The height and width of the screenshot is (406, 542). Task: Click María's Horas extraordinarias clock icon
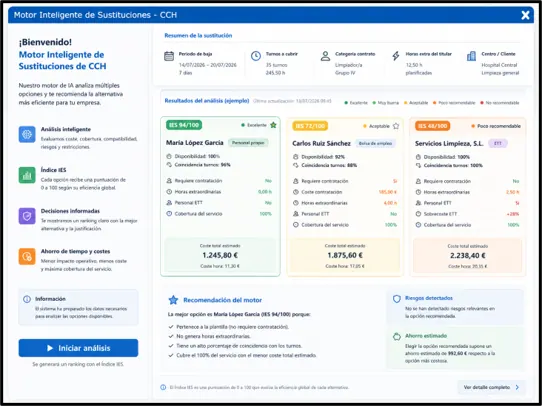(169, 192)
